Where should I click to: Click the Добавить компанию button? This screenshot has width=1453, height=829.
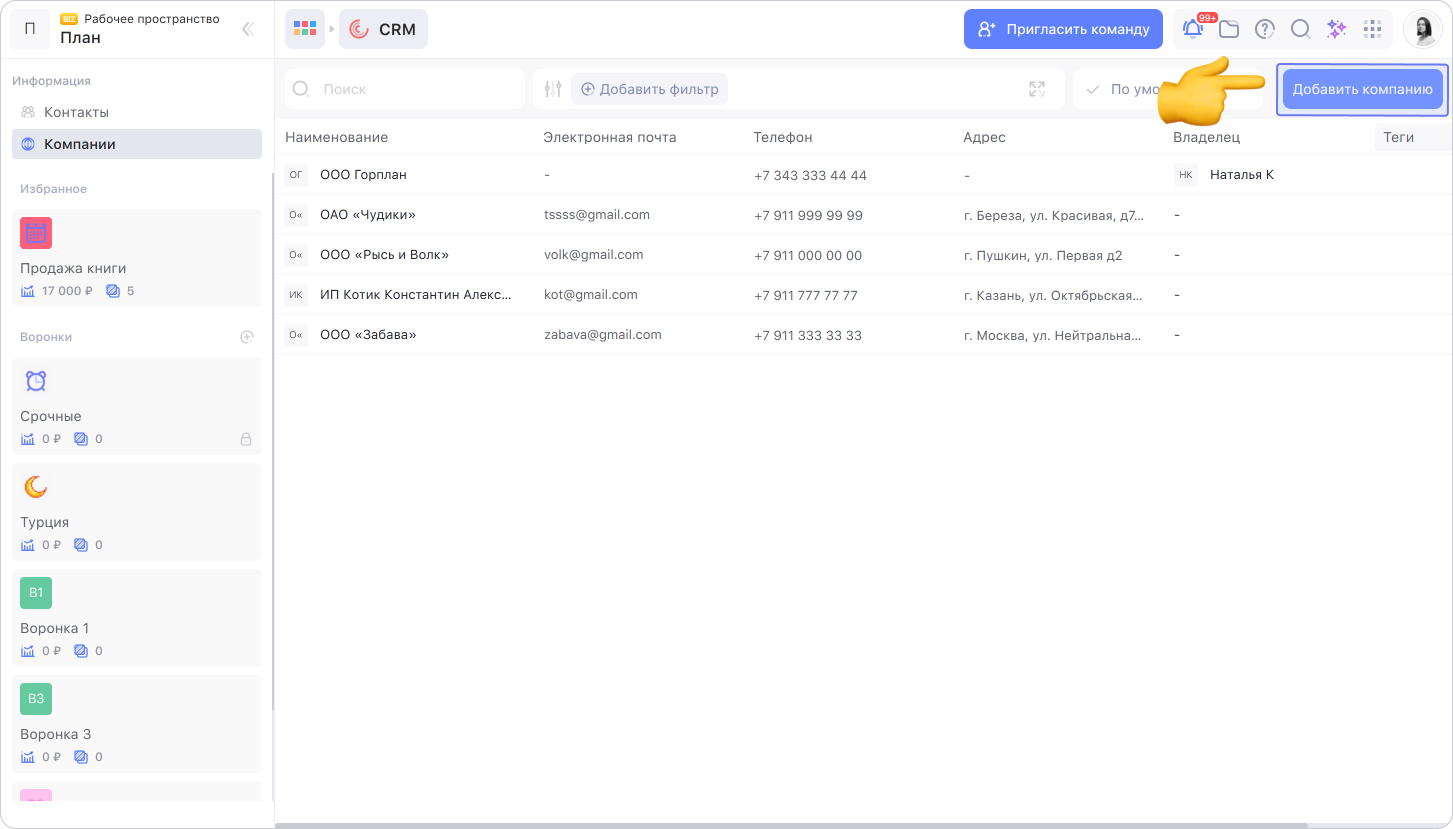point(1362,89)
